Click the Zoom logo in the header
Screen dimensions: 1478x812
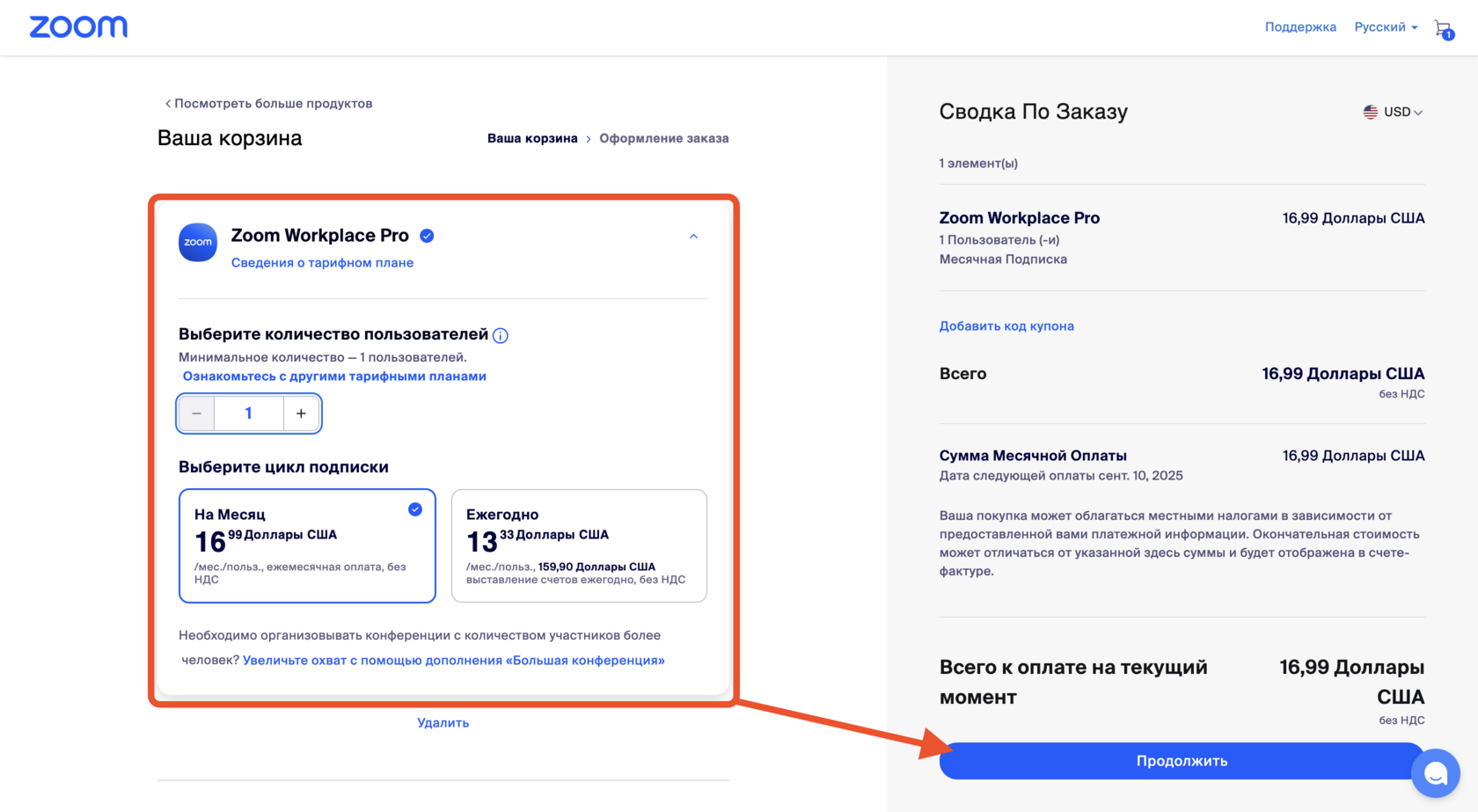click(78, 27)
